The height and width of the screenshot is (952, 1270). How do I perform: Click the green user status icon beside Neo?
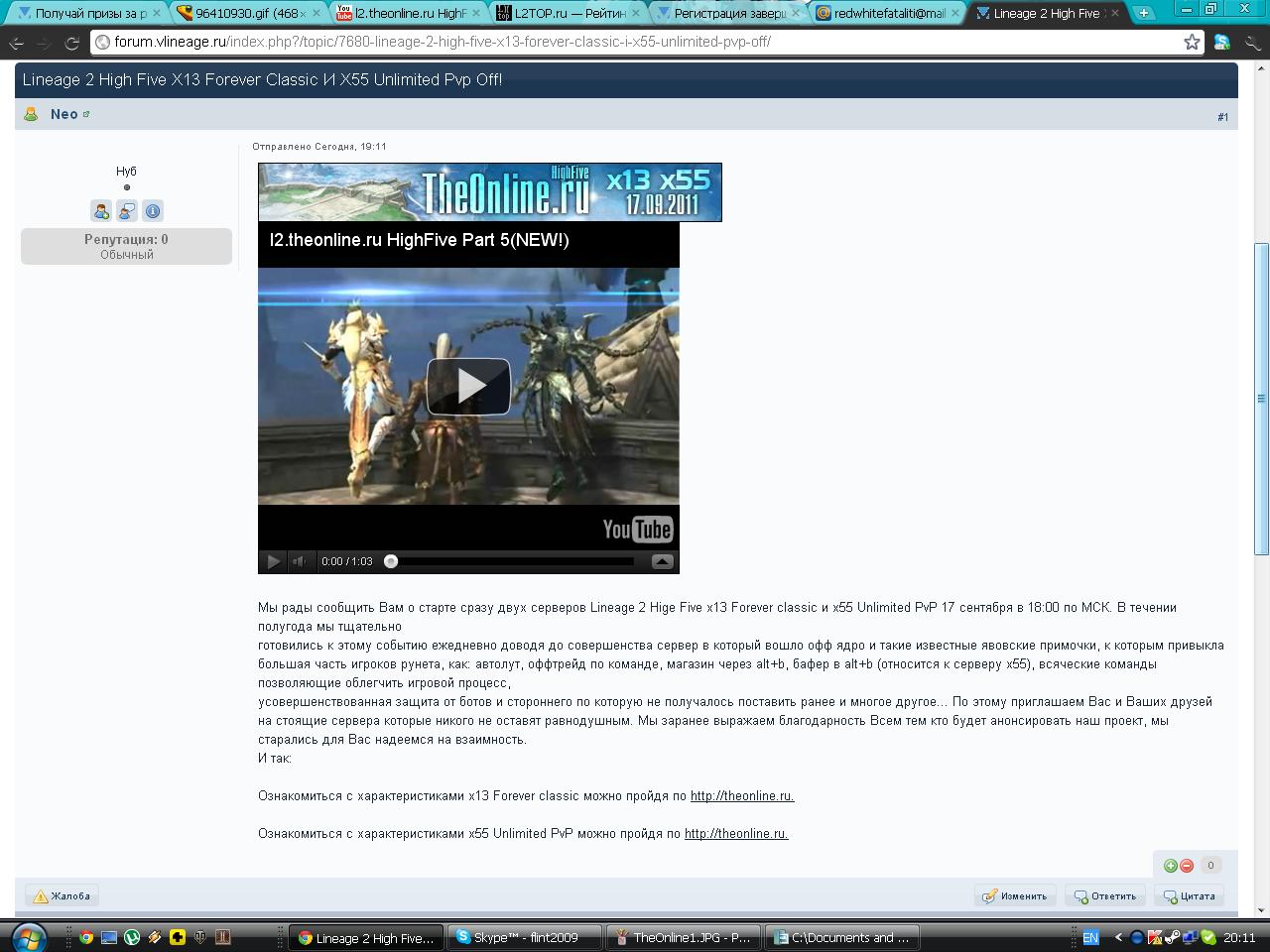(32, 114)
